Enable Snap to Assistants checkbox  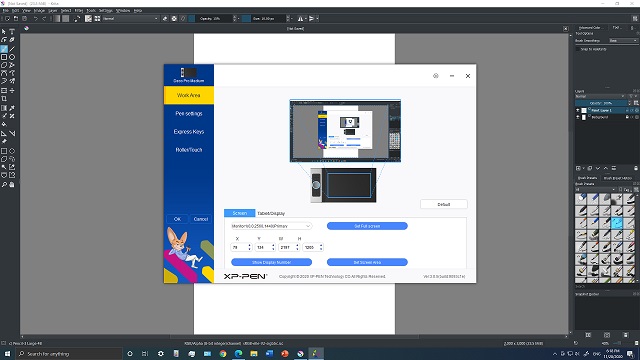point(578,49)
